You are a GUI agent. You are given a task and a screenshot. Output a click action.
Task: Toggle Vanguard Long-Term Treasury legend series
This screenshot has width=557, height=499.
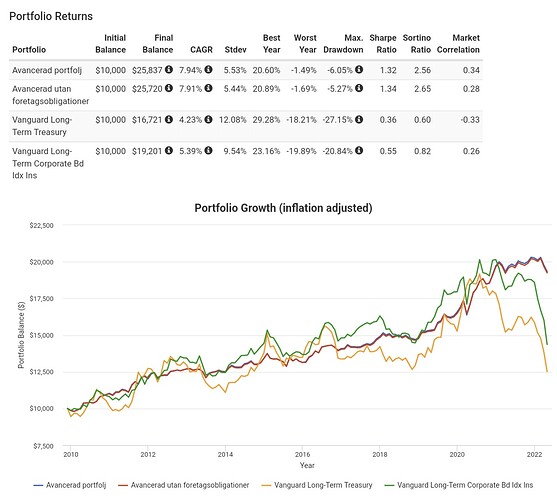[317, 485]
